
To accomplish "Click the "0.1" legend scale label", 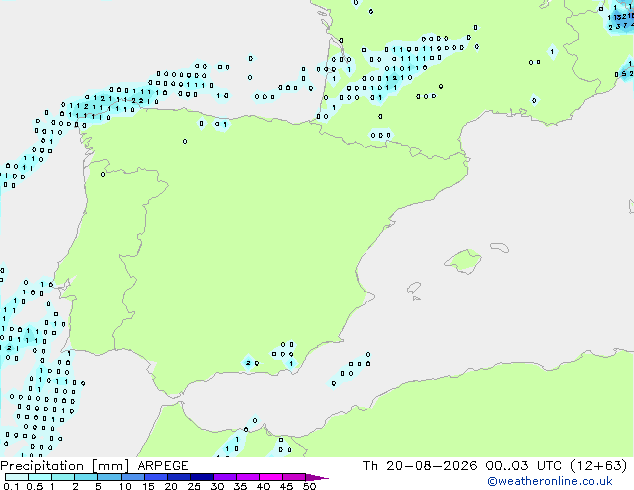I will [x=11, y=486].
